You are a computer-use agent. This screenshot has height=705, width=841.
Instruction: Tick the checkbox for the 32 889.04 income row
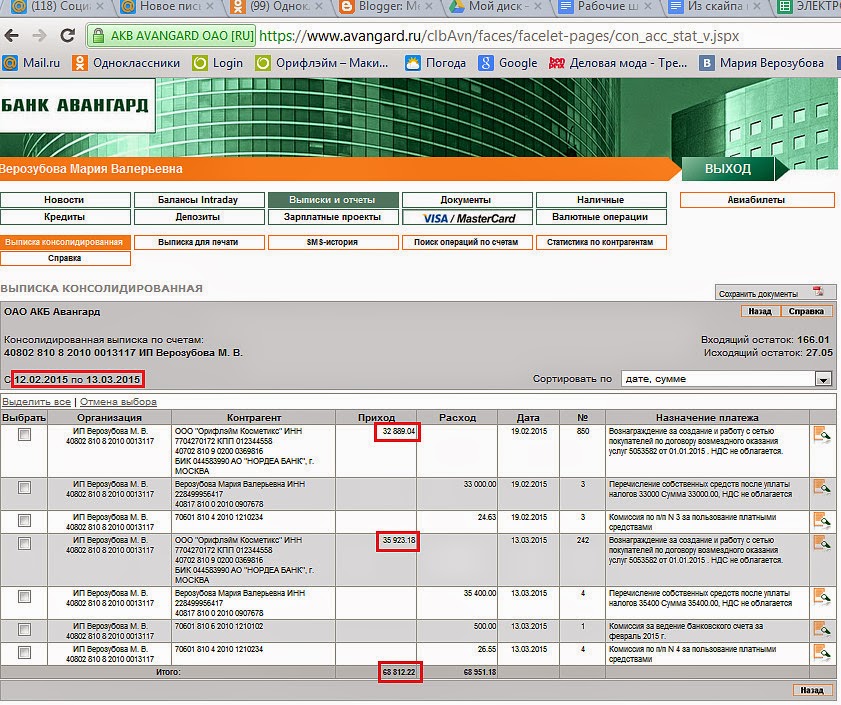point(24,435)
